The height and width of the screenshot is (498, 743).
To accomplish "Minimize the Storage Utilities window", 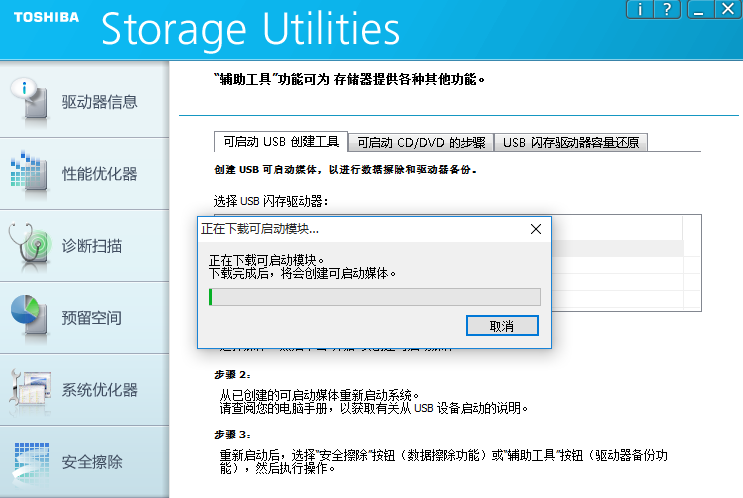I will pos(699,10).
